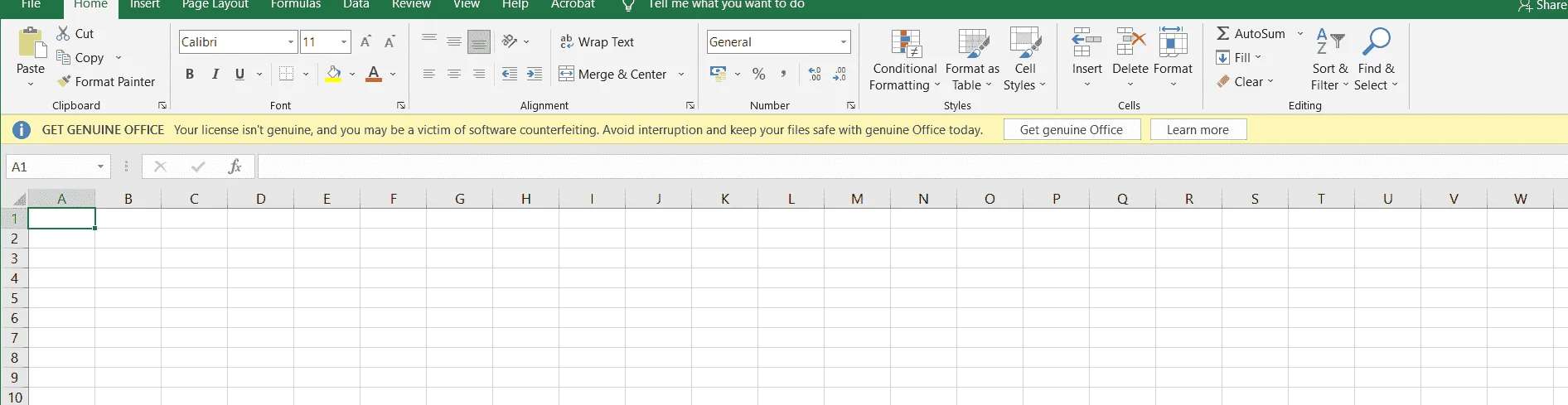1568x405 pixels.
Task: Switch to the Formulas tab
Action: 296,5
